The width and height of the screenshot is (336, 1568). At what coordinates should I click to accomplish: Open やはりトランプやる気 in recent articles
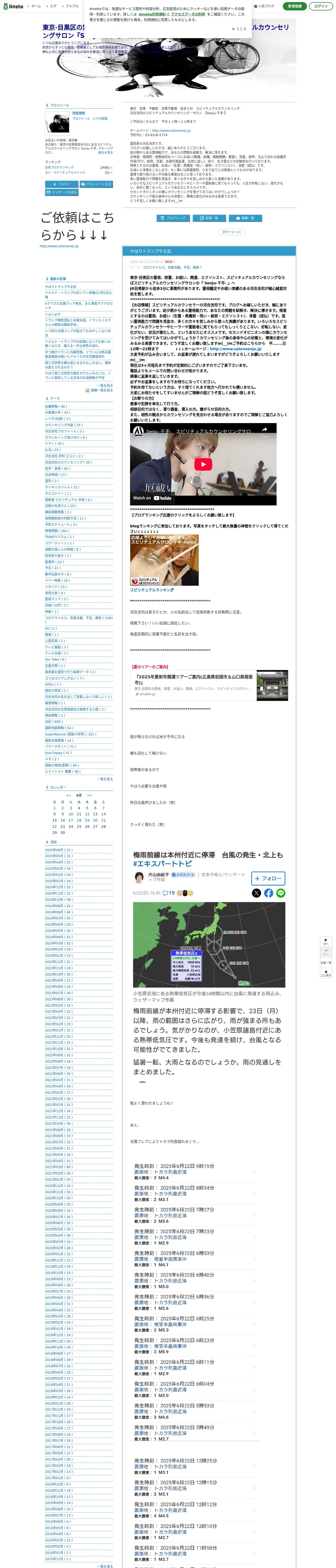pos(60,287)
